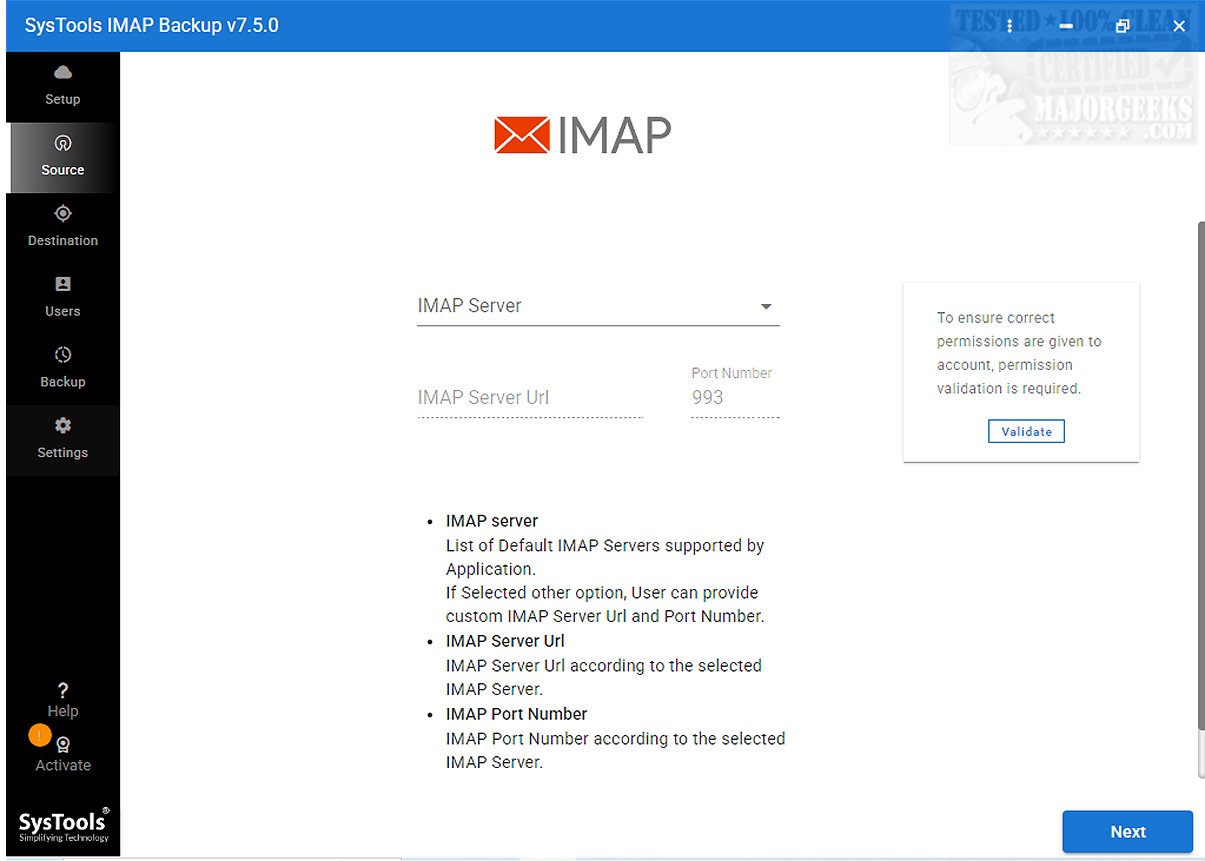
Task: Open the Settings tab label
Action: (63, 453)
